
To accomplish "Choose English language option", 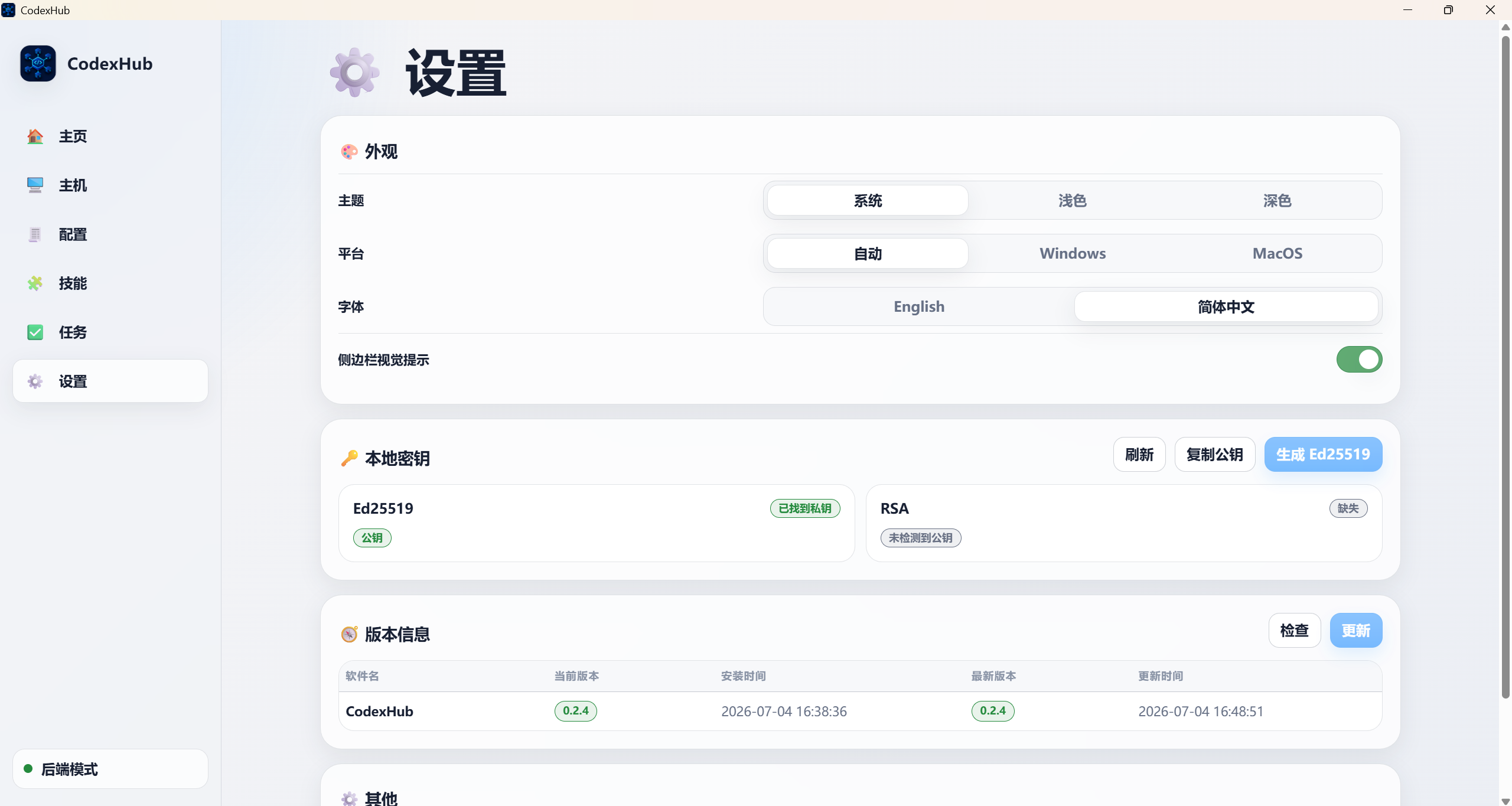I will [919, 307].
